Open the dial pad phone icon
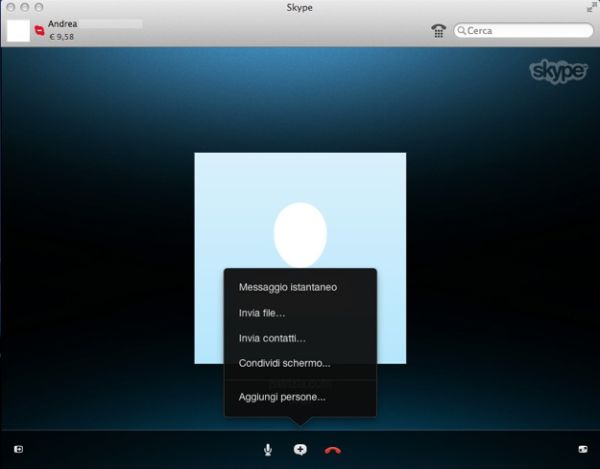600x469 pixels. pyautogui.click(x=438, y=31)
